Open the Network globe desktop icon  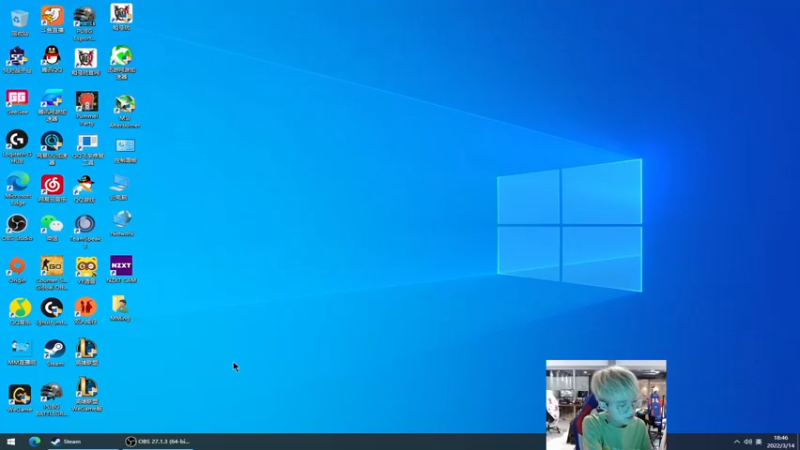click(x=122, y=223)
